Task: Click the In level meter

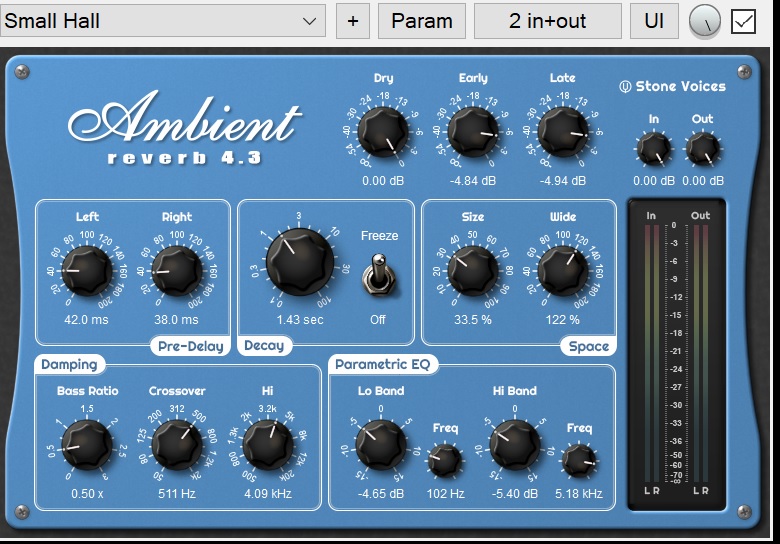Action: tap(651, 354)
